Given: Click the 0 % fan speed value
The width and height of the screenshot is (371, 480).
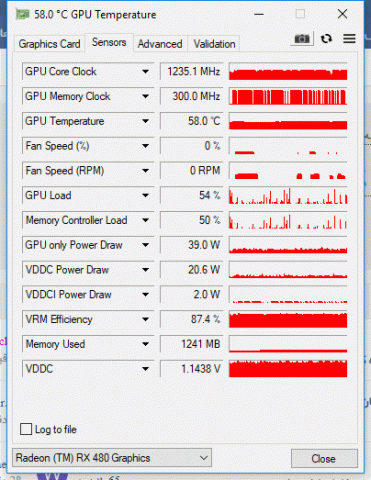Looking at the screenshot, I should tap(191, 146).
